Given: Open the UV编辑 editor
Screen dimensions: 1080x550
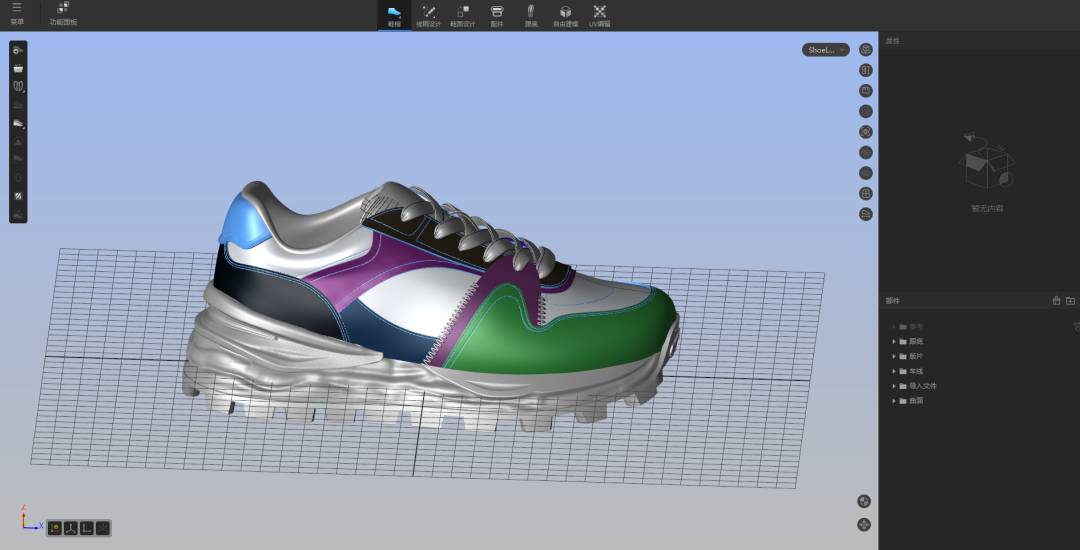Looking at the screenshot, I should tap(599, 14).
